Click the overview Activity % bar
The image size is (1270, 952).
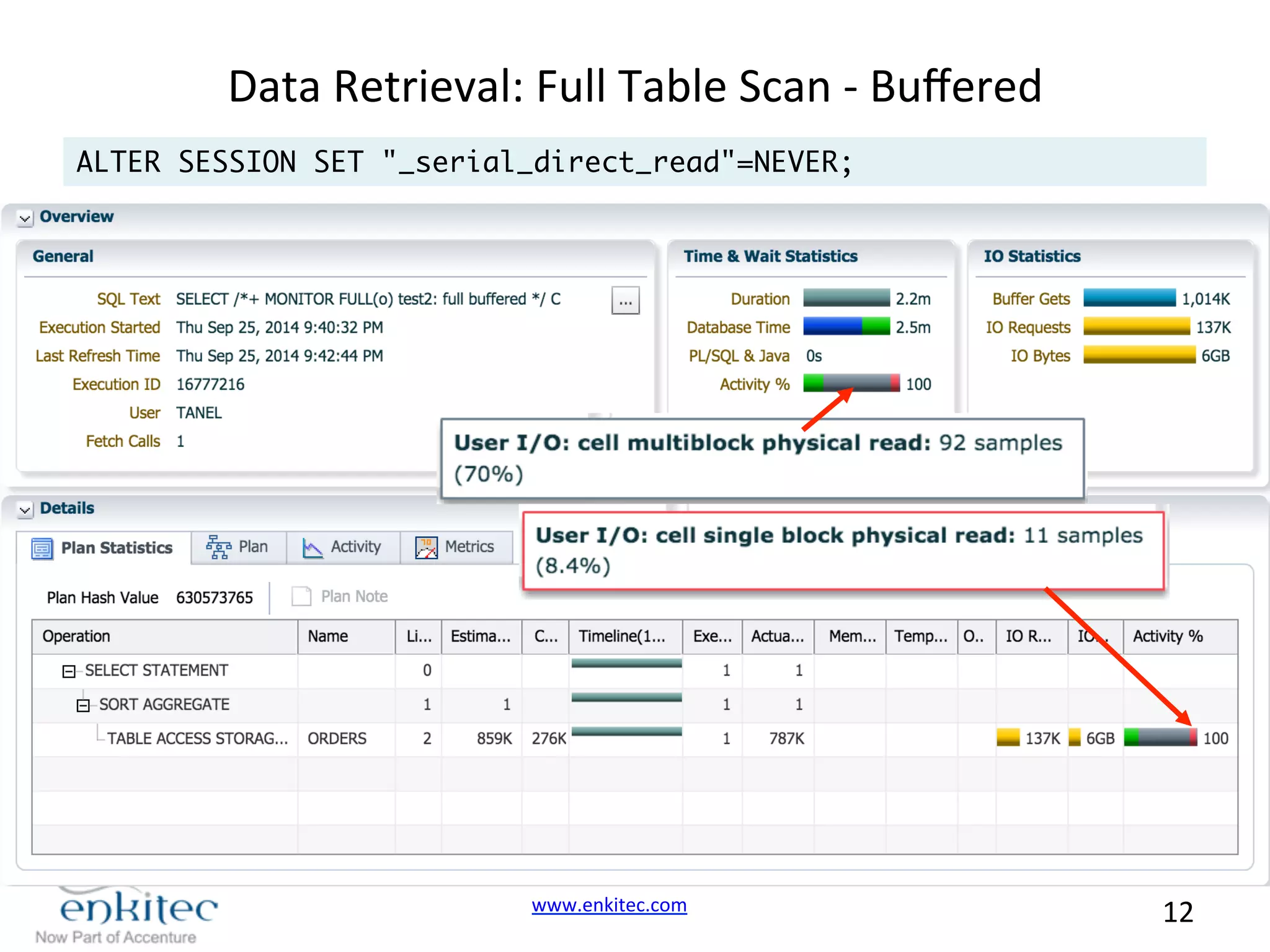(x=851, y=383)
